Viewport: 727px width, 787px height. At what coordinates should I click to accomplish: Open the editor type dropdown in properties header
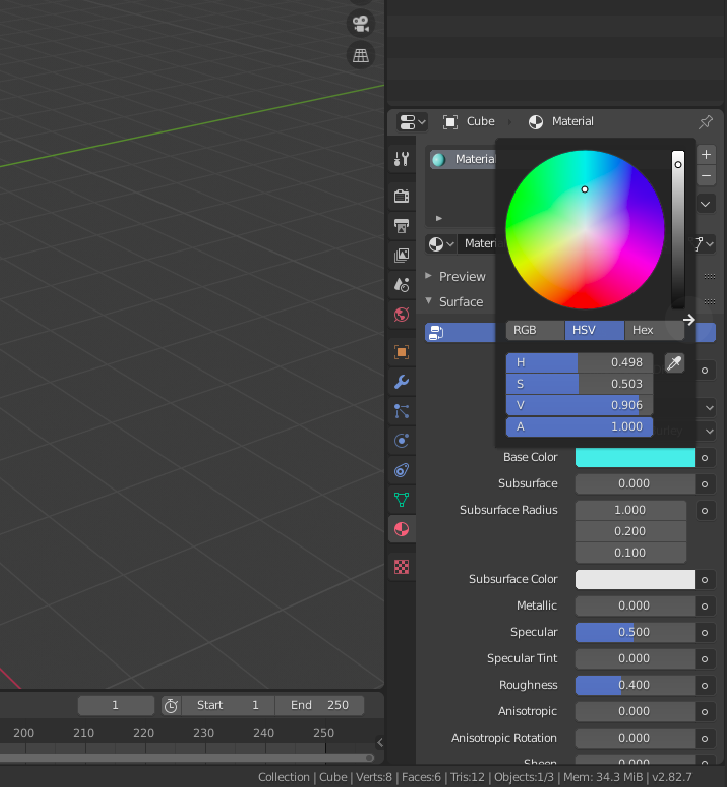(x=412, y=121)
